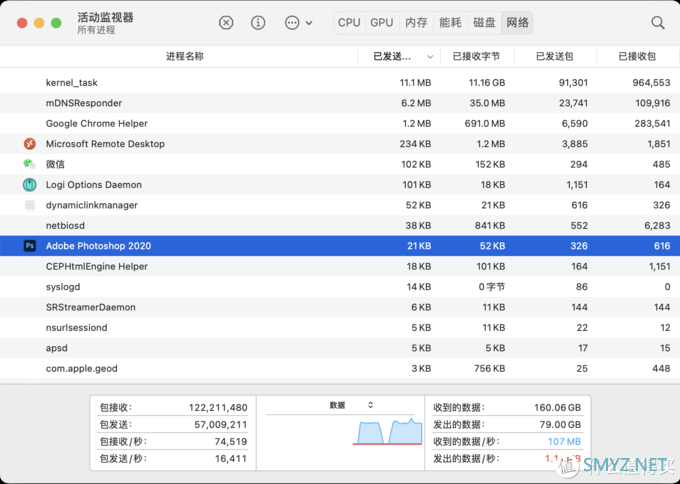This screenshot has height=484, width=680.
Task: Sort by 已发送包 column header
Action: 555,56
